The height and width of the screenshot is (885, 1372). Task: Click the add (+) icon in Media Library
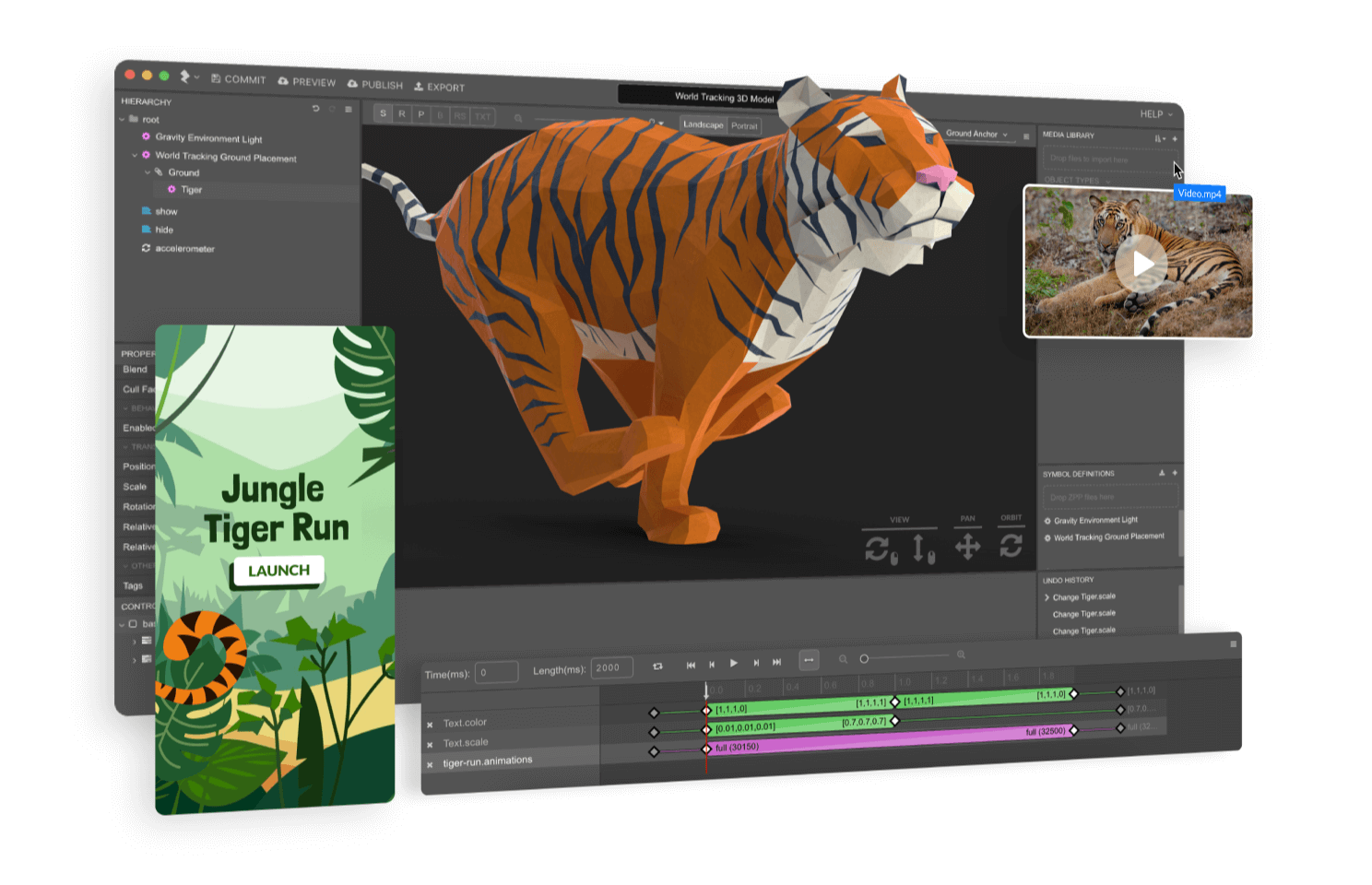(1176, 138)
